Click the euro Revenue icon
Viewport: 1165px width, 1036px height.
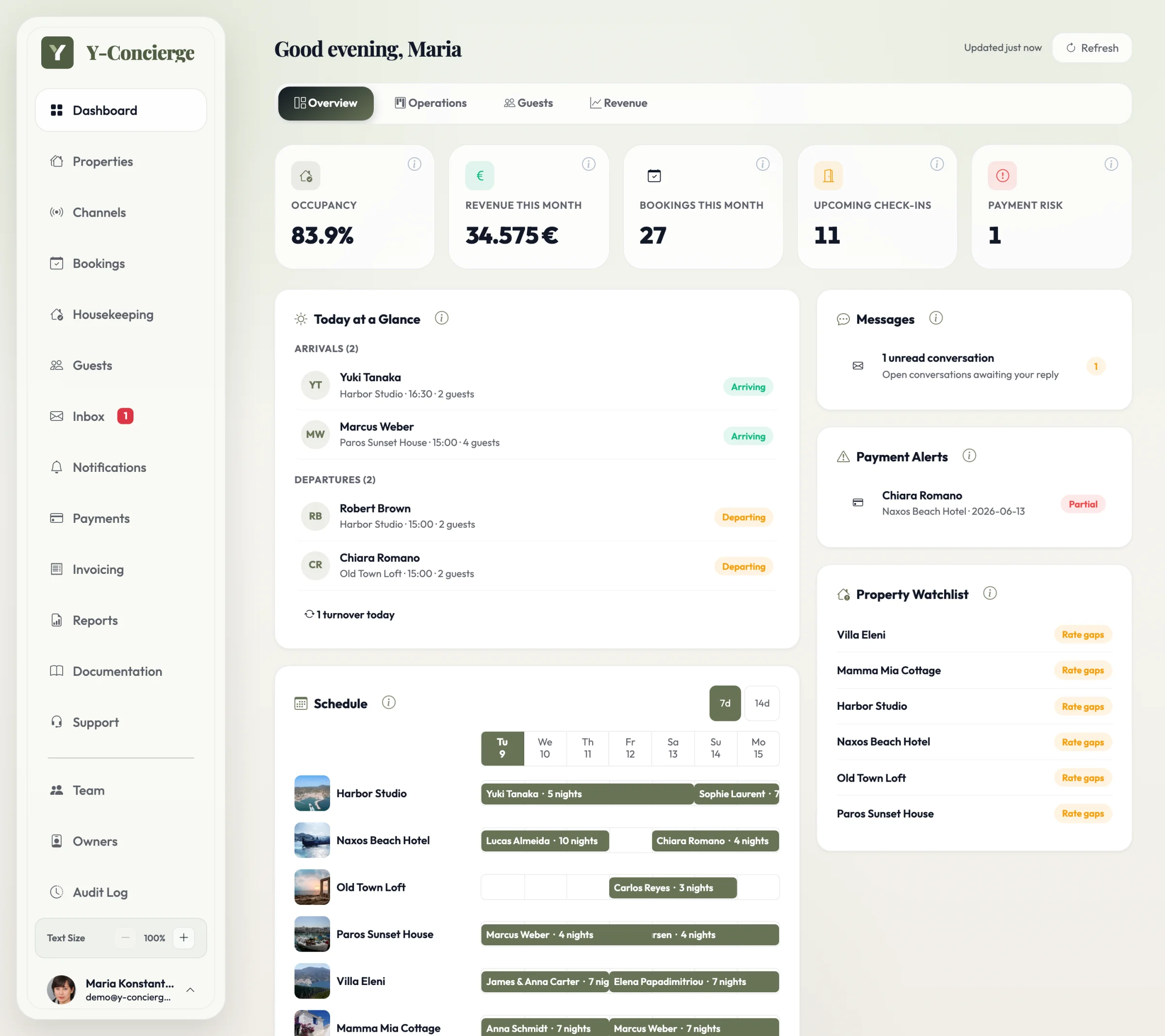[480, 176]
